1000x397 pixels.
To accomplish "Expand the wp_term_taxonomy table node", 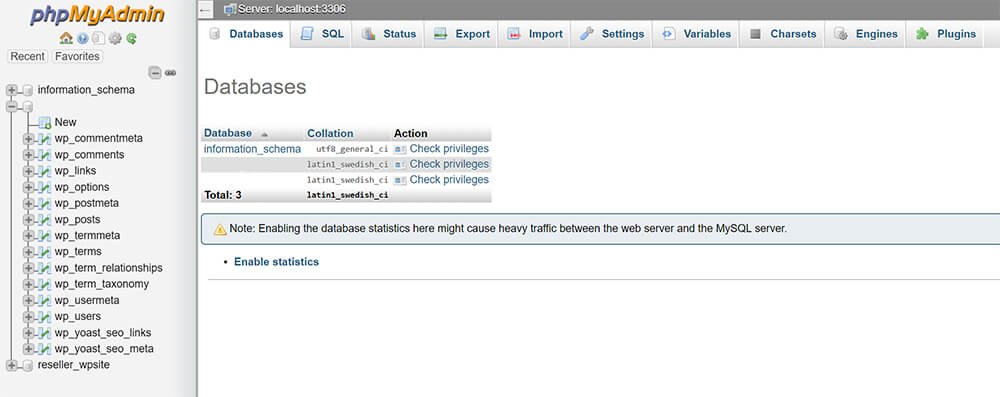I will pos(28,284).
